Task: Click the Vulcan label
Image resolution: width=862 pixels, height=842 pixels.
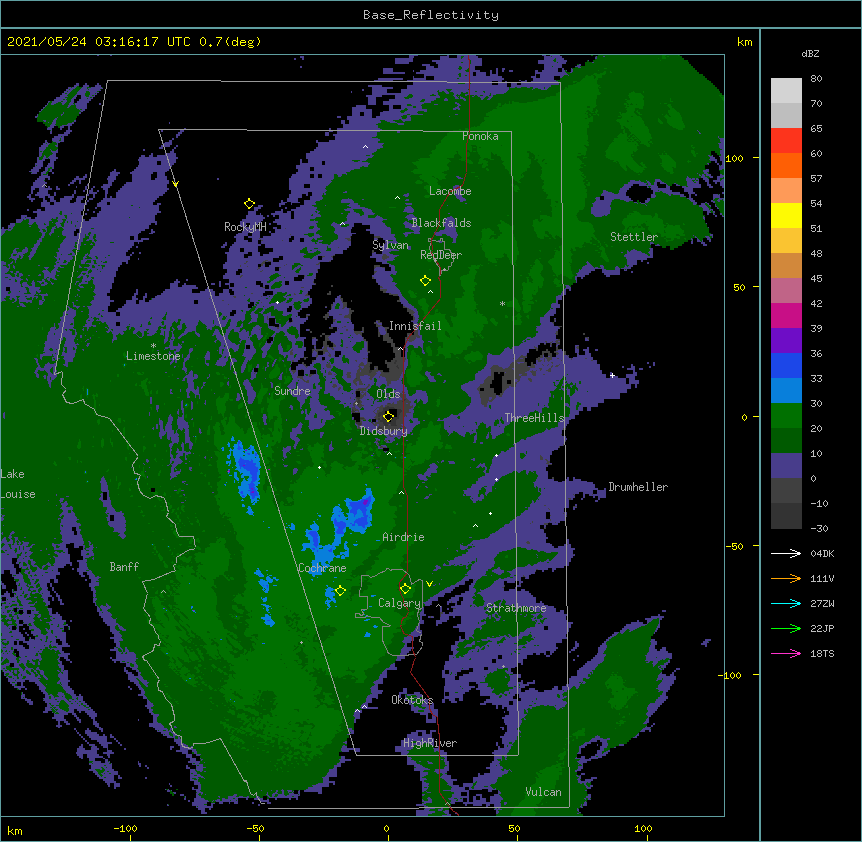Action: 543,792
